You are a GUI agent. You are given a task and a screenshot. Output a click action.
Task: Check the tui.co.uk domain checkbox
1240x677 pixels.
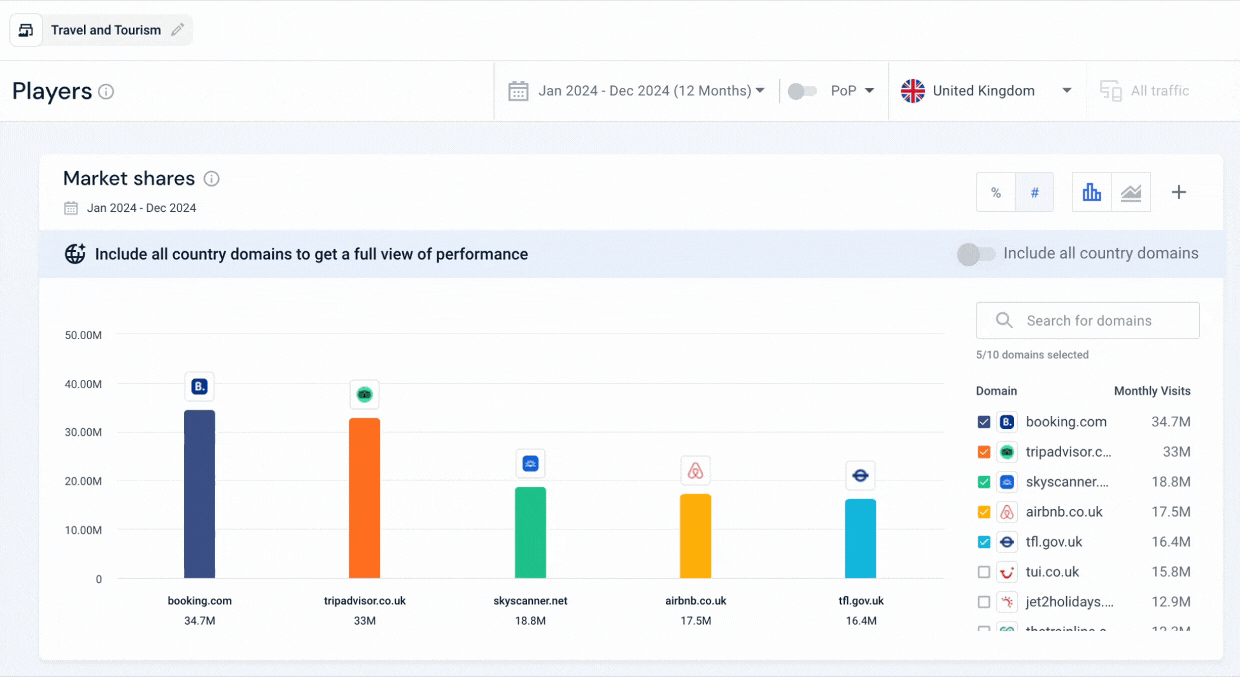[x=984, y=571]
